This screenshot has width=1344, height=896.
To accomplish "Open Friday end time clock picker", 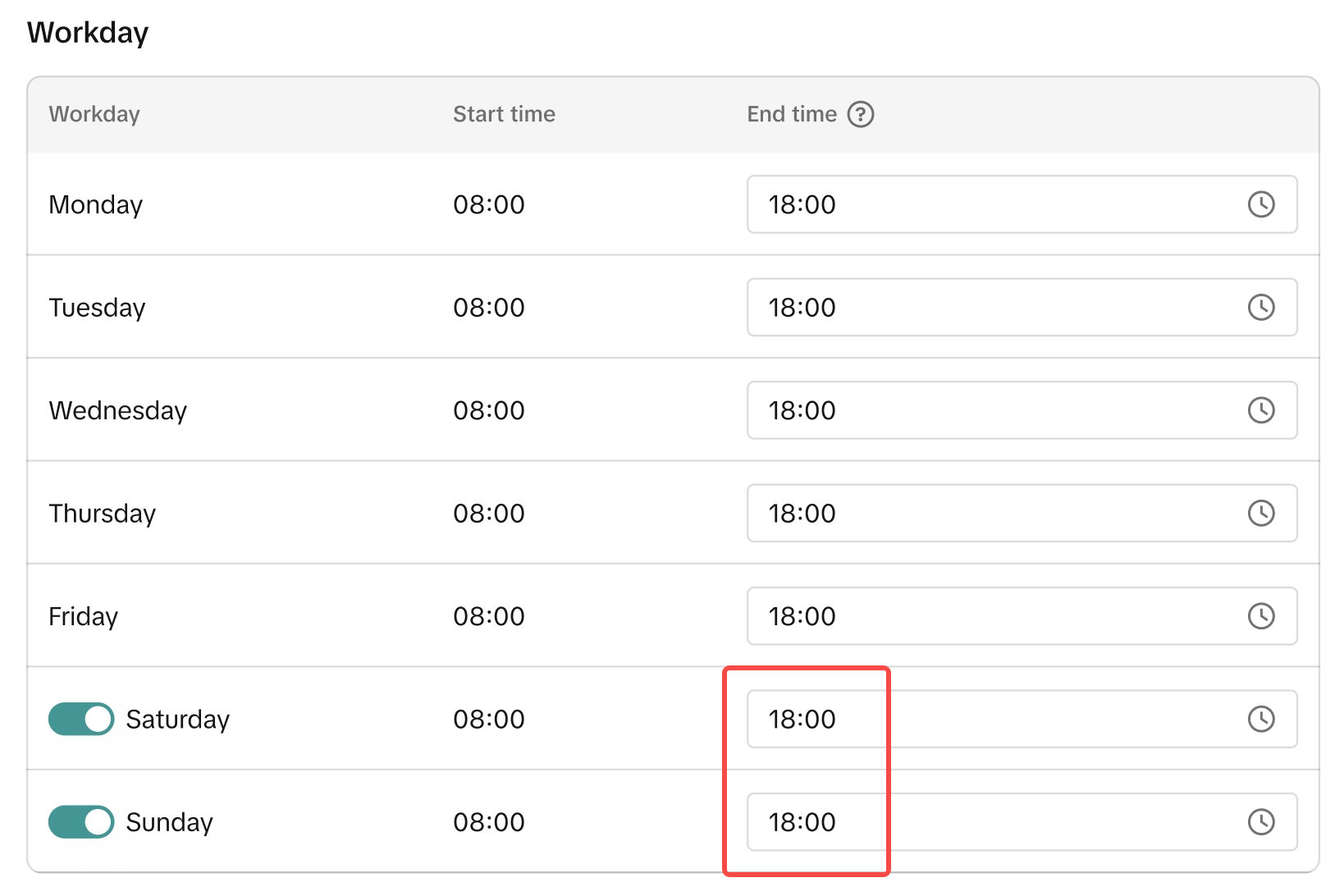I will 1260,616.
